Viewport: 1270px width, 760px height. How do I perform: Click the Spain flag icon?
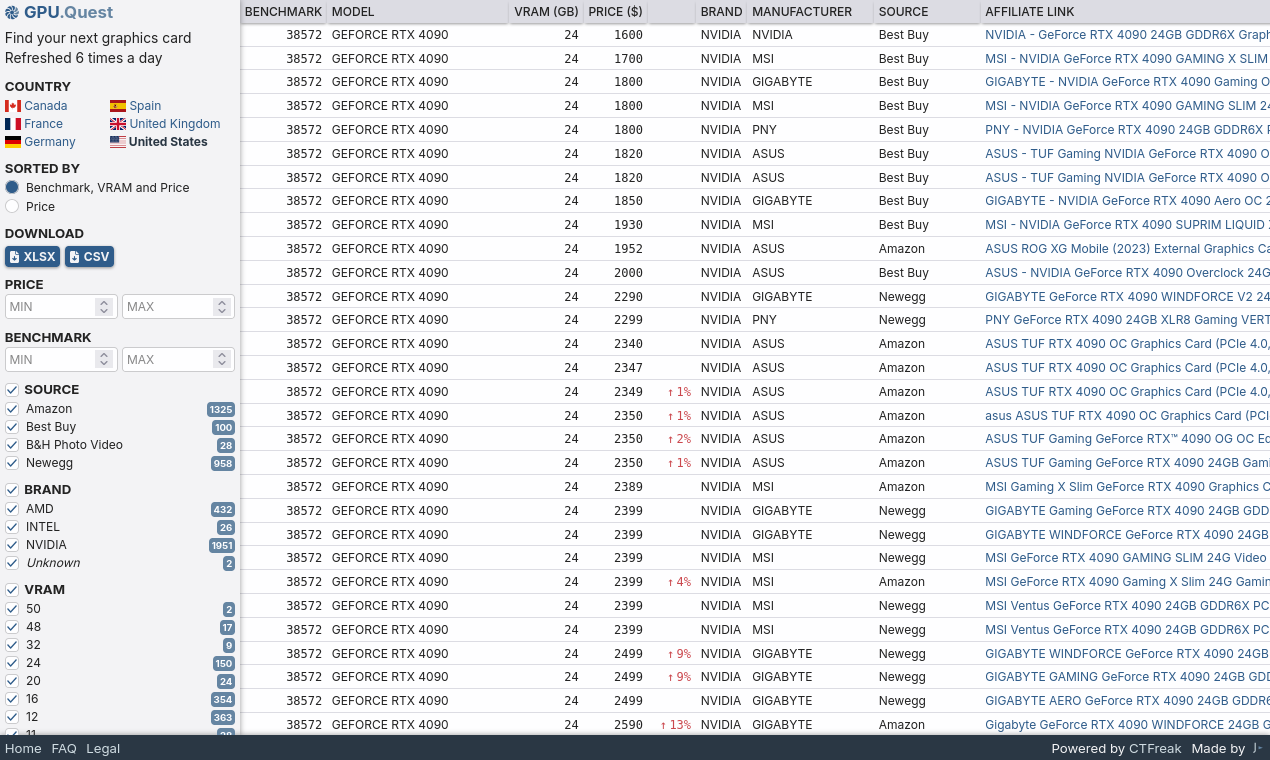[x=118, y=106]
